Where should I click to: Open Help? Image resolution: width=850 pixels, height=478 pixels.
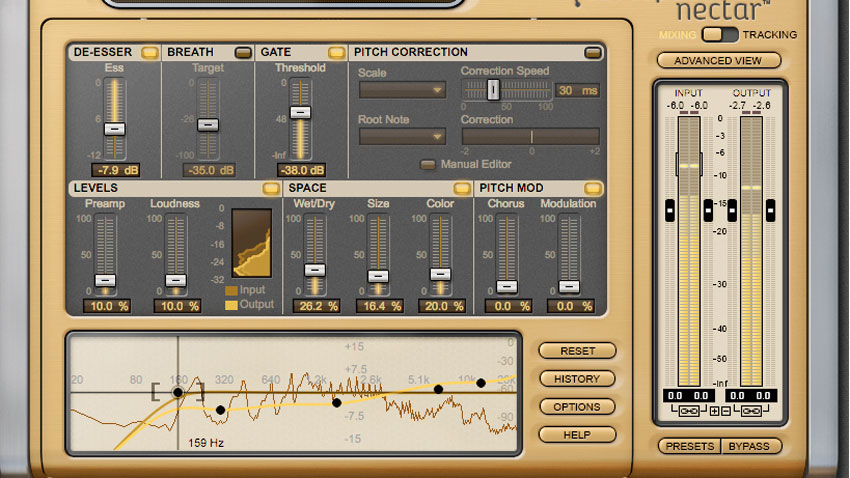tap(577, 435)
